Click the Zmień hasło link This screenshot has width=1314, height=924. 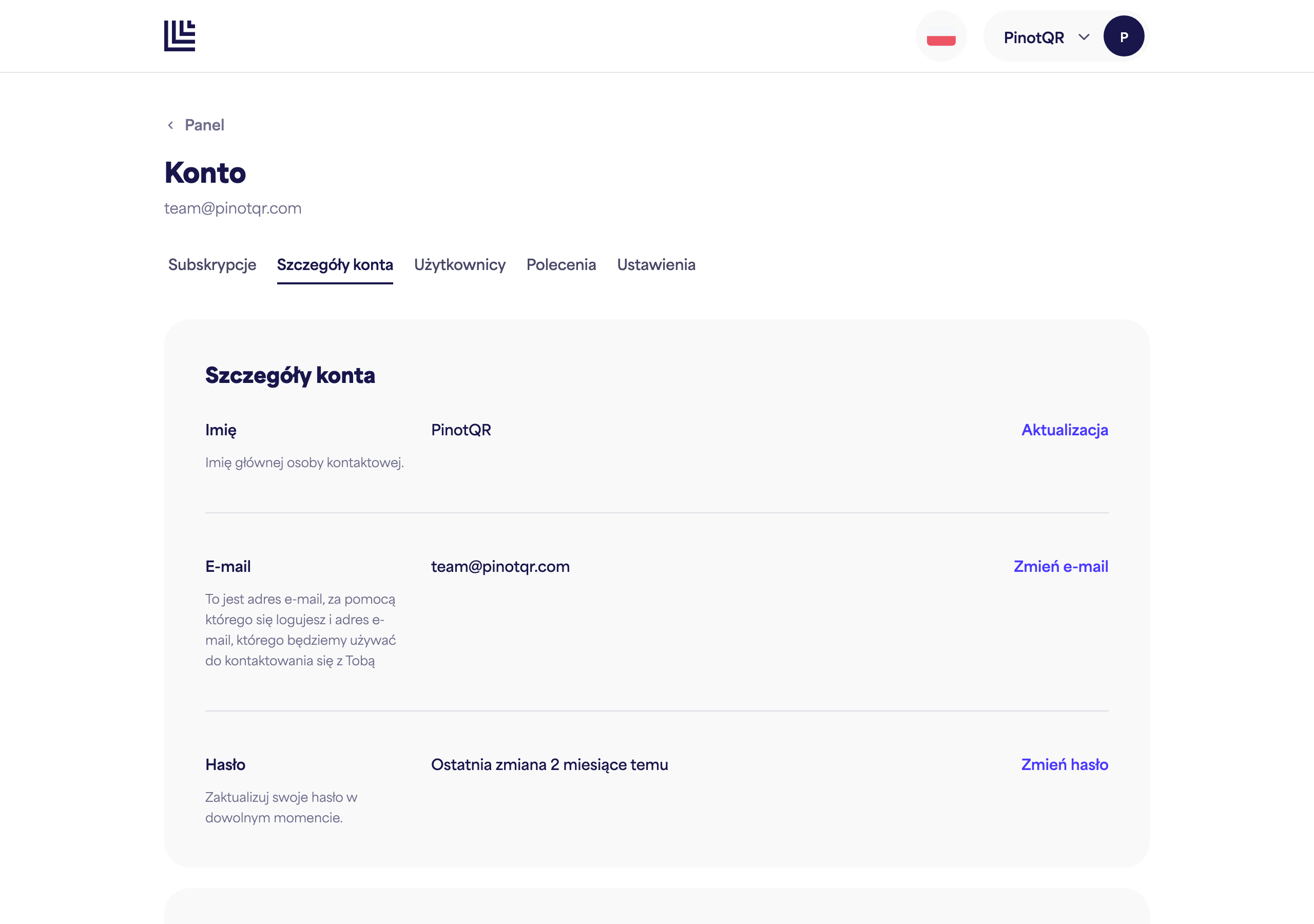1065,764
